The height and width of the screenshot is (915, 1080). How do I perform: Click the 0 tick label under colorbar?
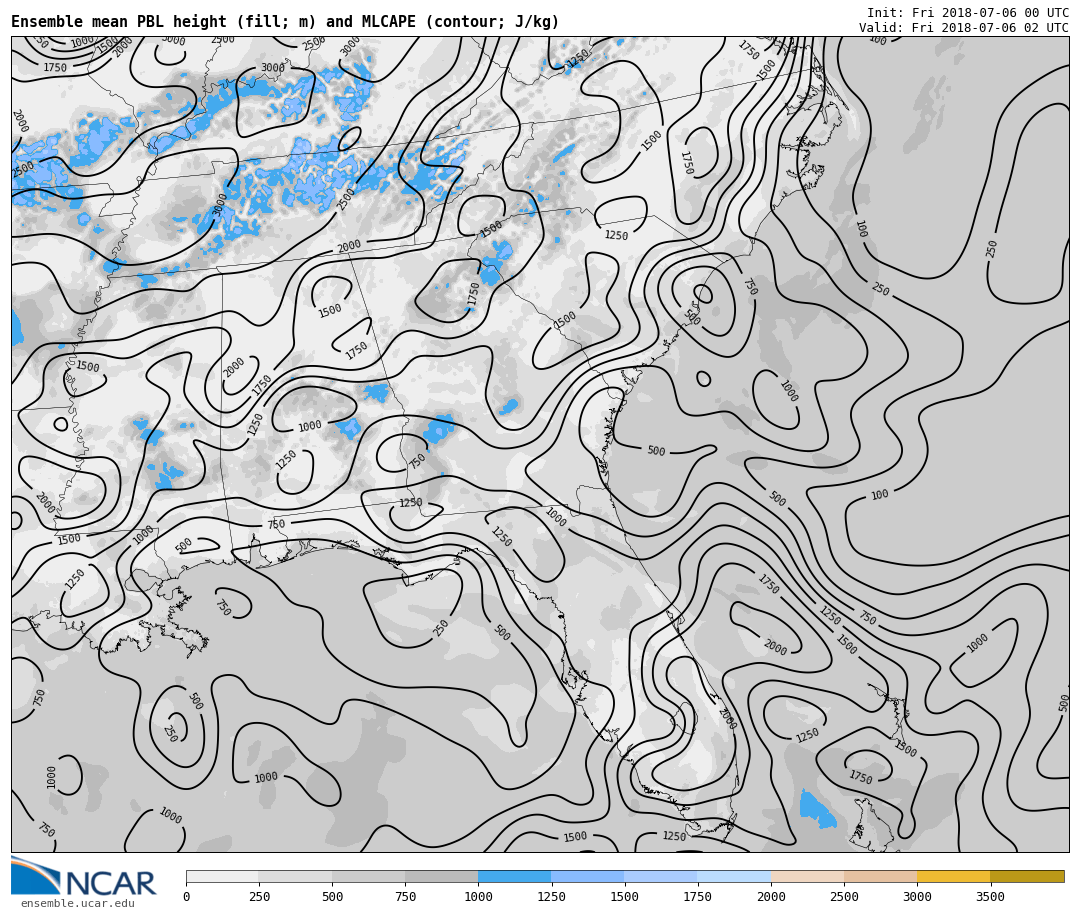click(186, 897)
